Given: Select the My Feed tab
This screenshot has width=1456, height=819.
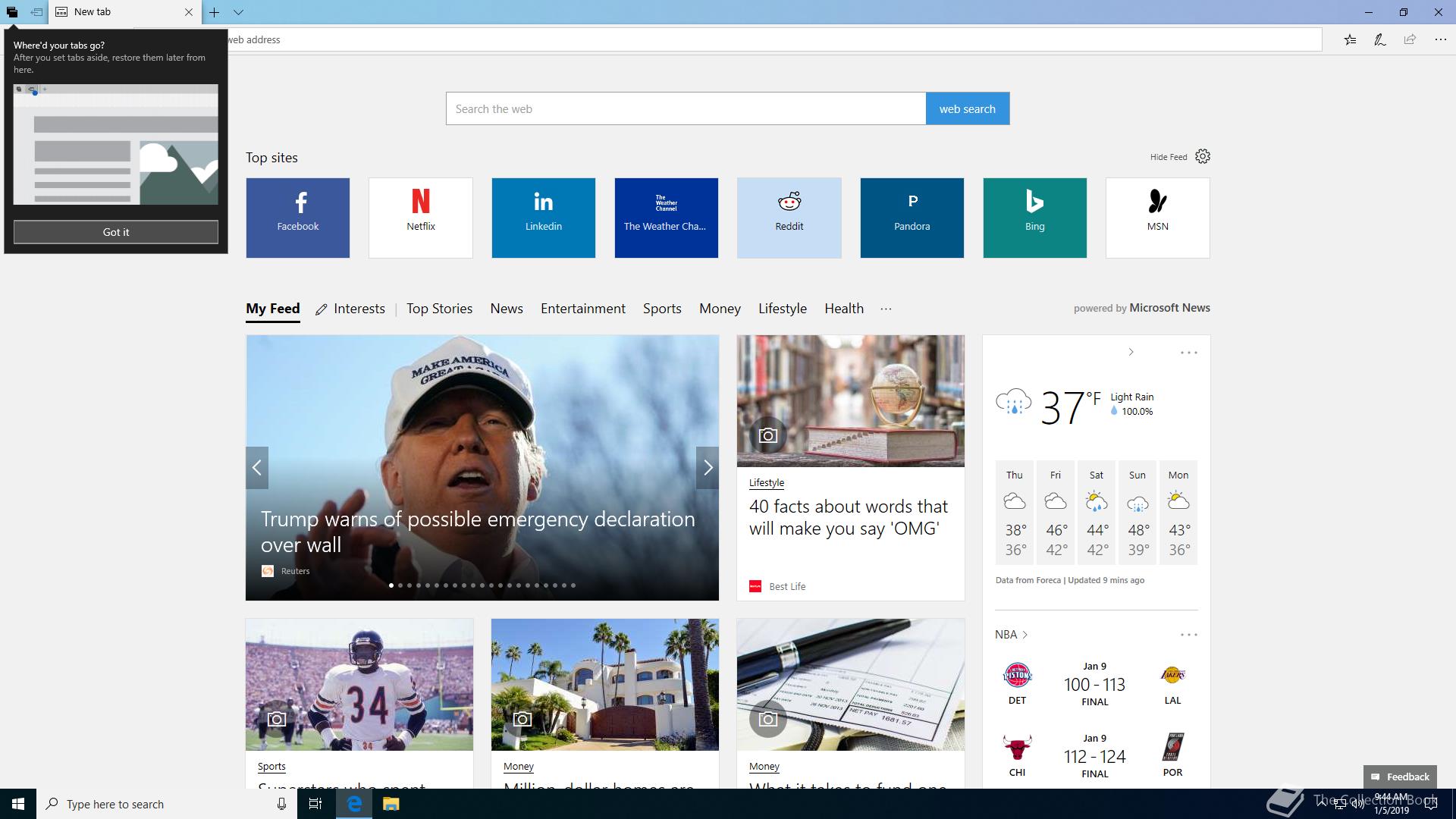Looking at the screenshot, I should pos(273,309).
